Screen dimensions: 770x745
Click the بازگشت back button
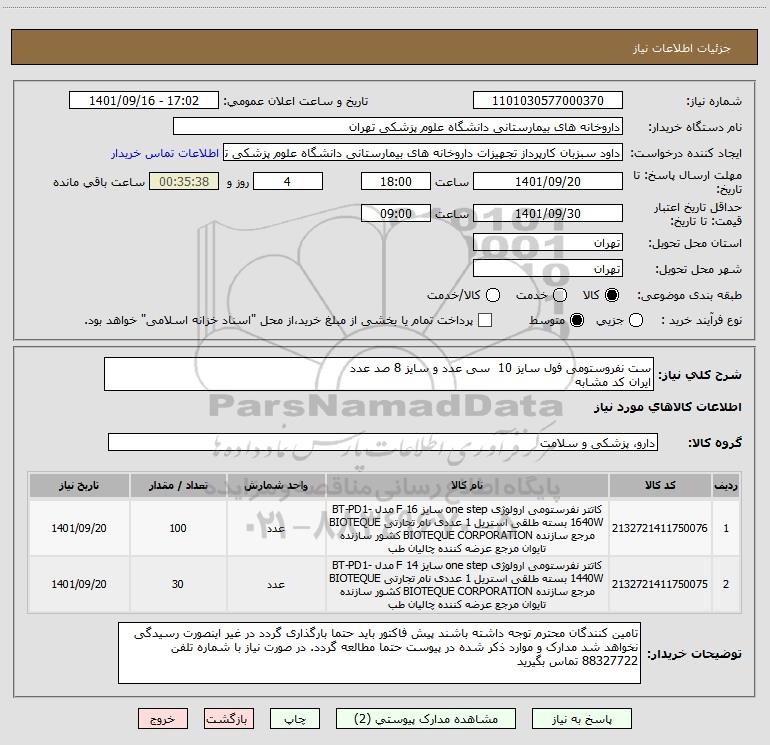click(x=229, y=719)
